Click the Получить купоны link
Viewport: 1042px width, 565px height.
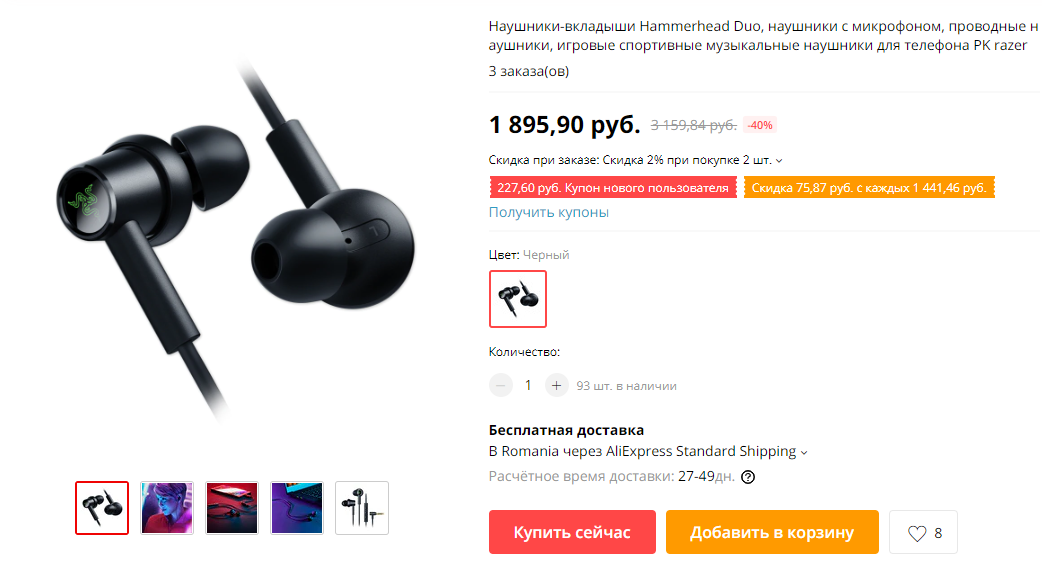point(548,212)
